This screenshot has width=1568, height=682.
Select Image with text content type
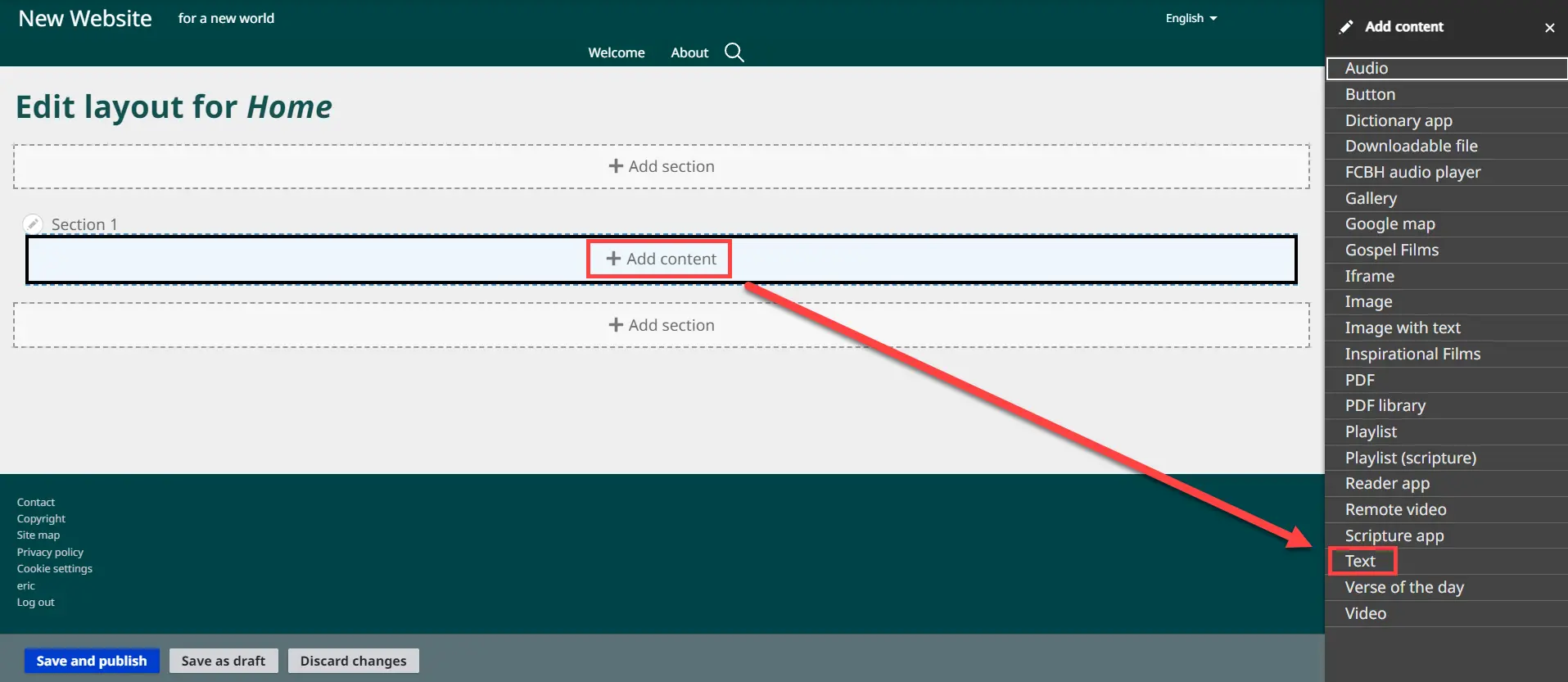point(1402,327)
